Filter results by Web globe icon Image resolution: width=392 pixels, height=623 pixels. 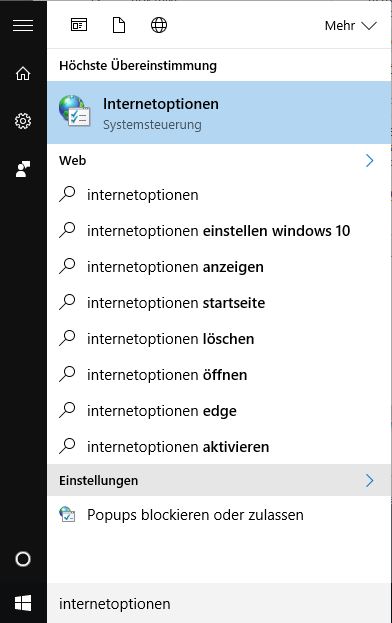coord(159,25)
